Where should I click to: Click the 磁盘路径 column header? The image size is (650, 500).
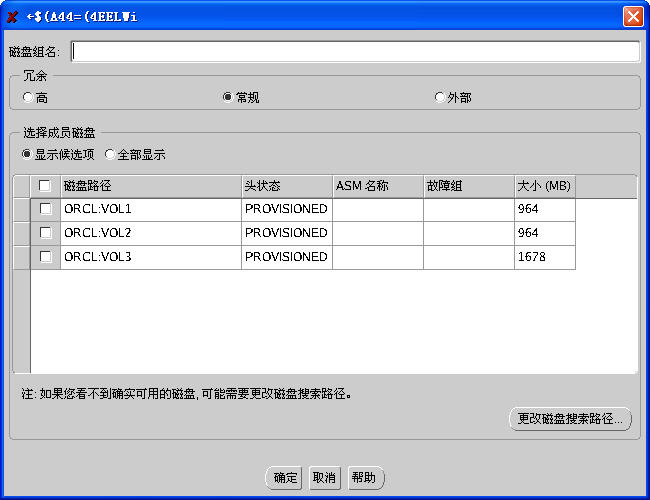click(151, 186)
